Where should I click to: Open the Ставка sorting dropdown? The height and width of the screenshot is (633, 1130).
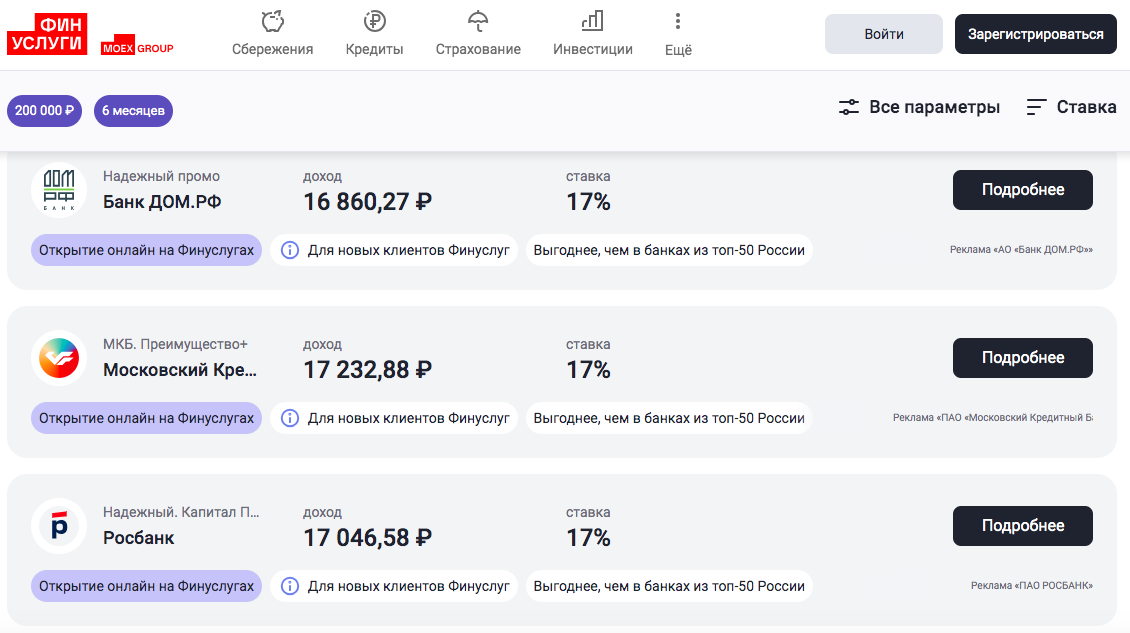point(1072,107)
